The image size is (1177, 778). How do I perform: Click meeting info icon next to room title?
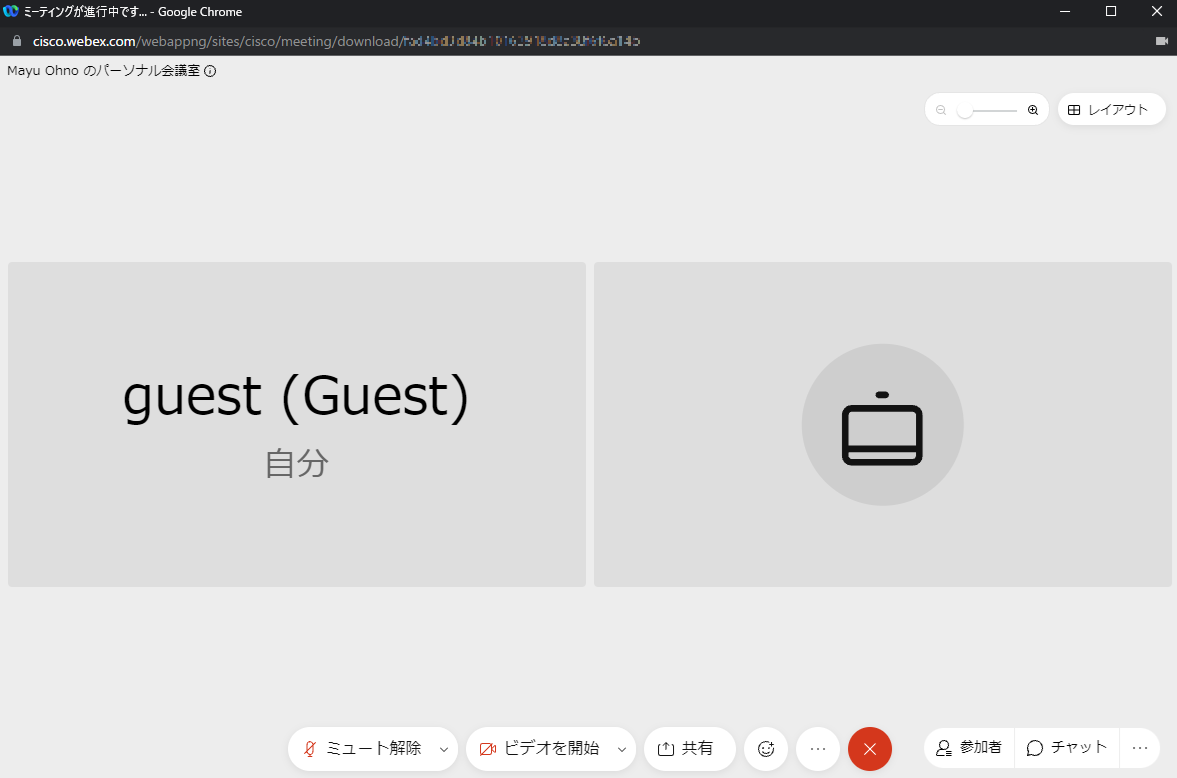(x=210, y=71)
